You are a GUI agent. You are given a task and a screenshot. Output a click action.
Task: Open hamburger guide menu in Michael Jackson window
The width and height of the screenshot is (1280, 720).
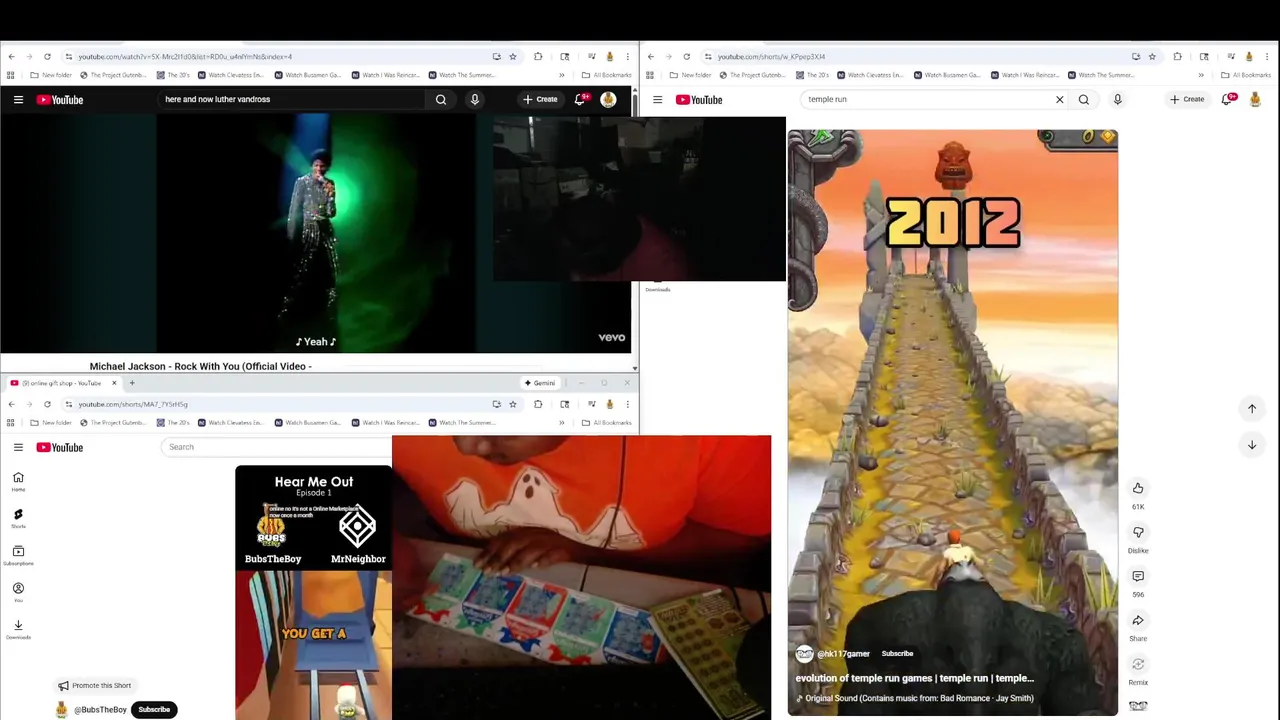(18, 99)
